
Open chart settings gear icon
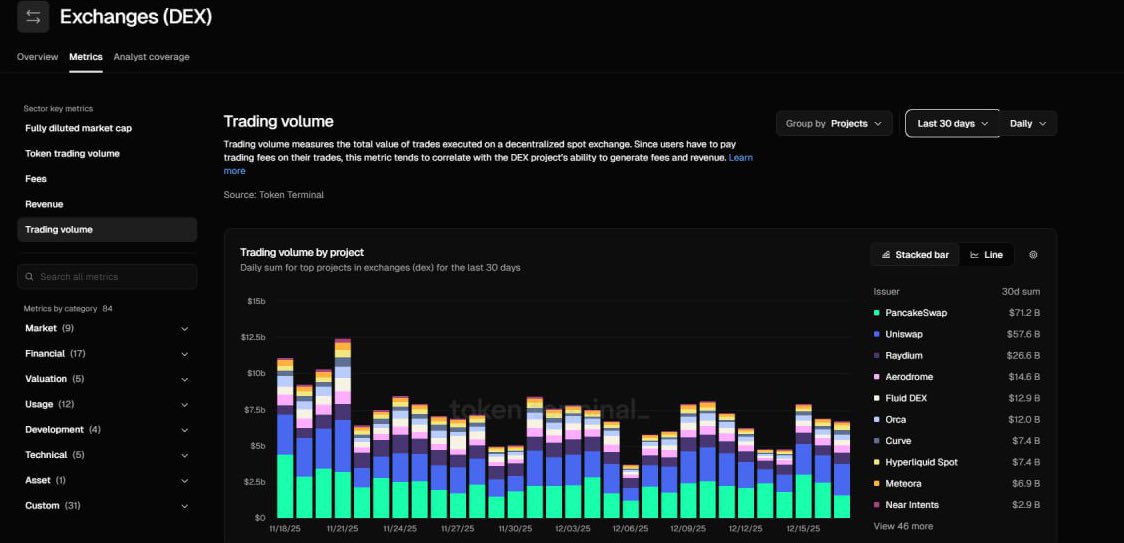pyautogui.click(x=1033, y=255)
